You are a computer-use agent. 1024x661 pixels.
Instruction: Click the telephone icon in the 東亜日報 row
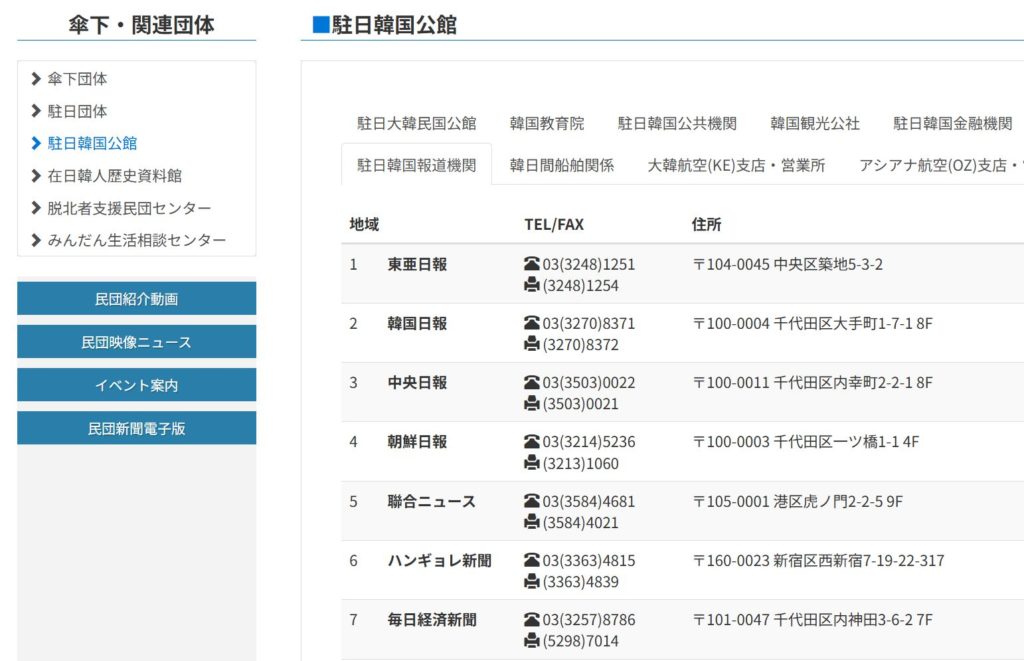pos(532,265)
